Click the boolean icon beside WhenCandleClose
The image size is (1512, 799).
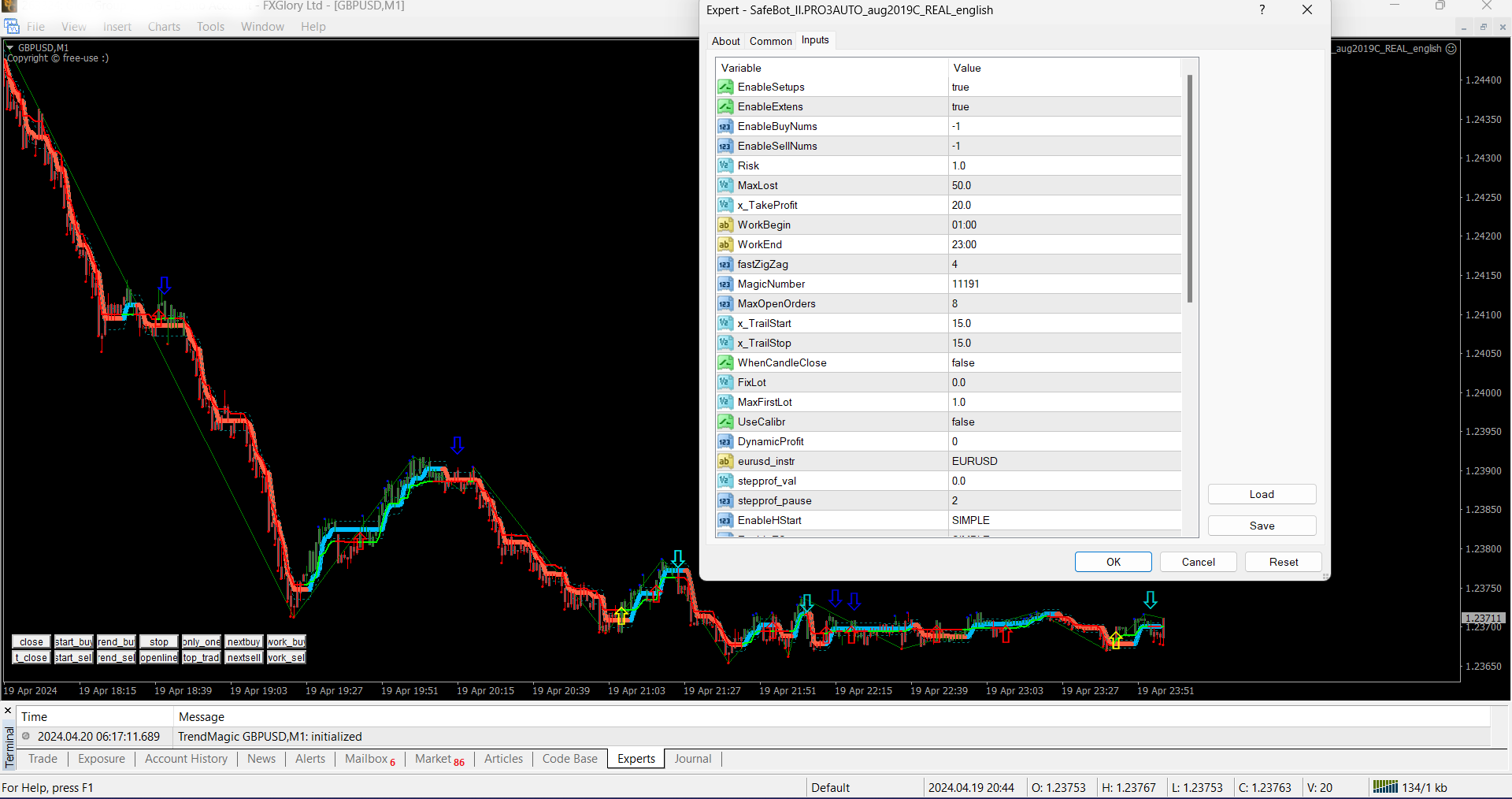coord(725,362)
